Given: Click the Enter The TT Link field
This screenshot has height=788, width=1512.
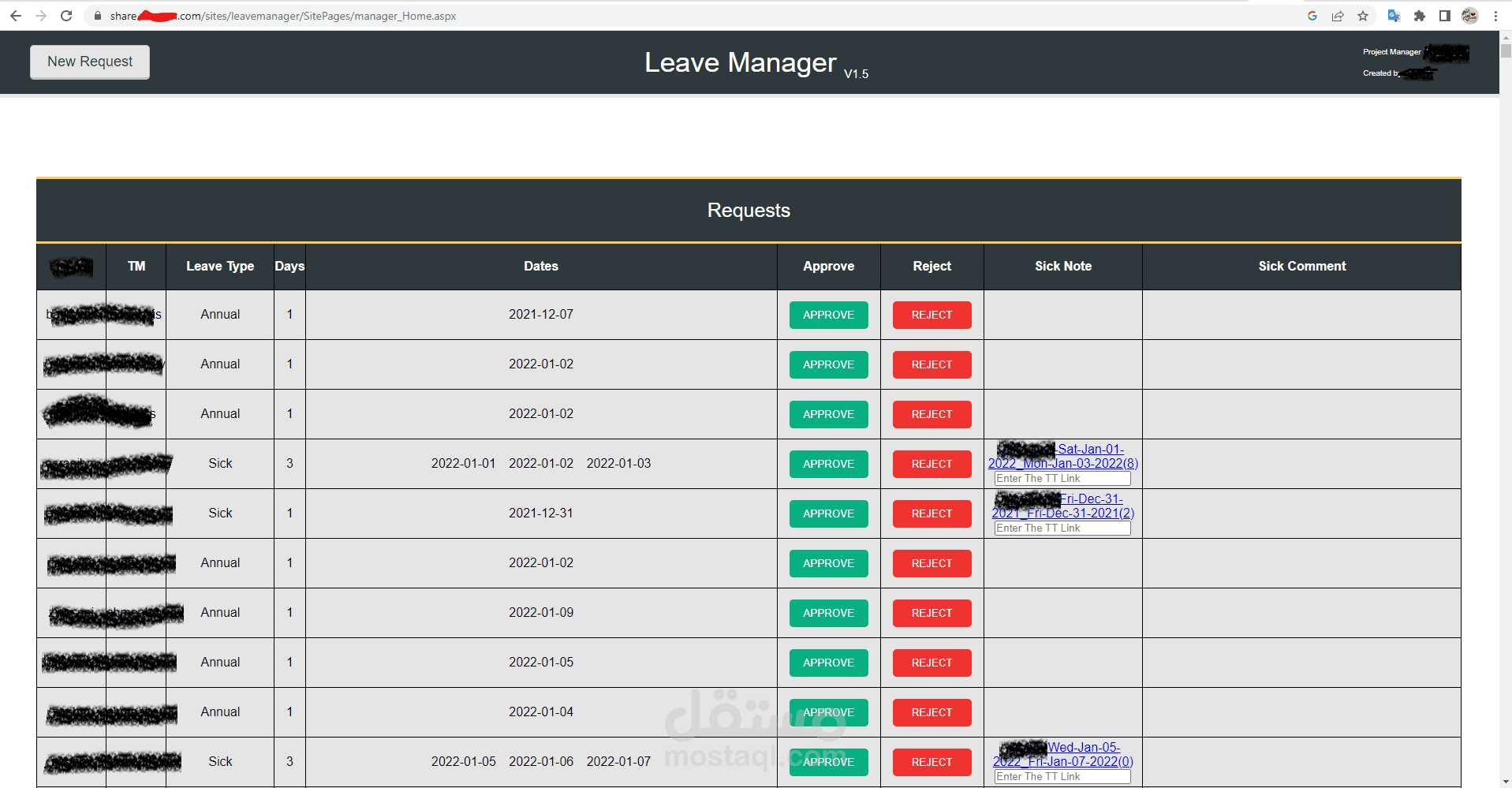Looking at the screenshot, I should tap(1062, 478).
